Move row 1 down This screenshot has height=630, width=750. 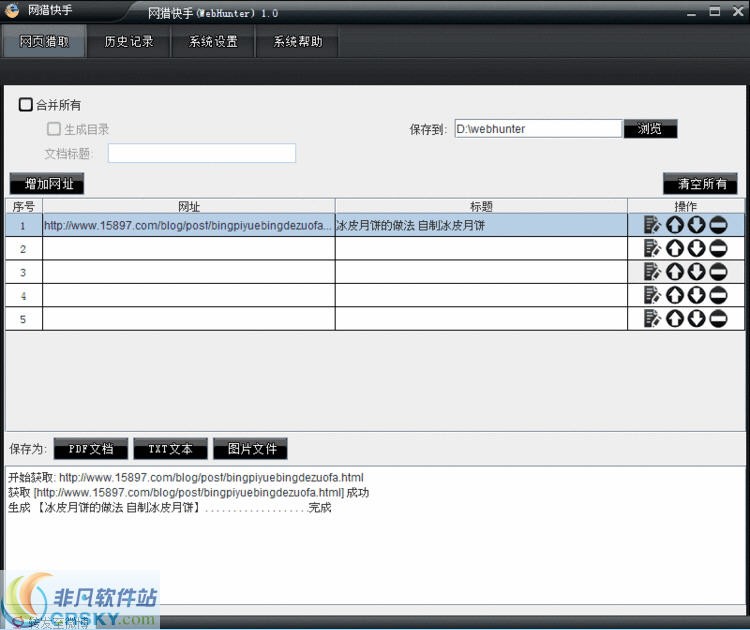pos(696,225)
